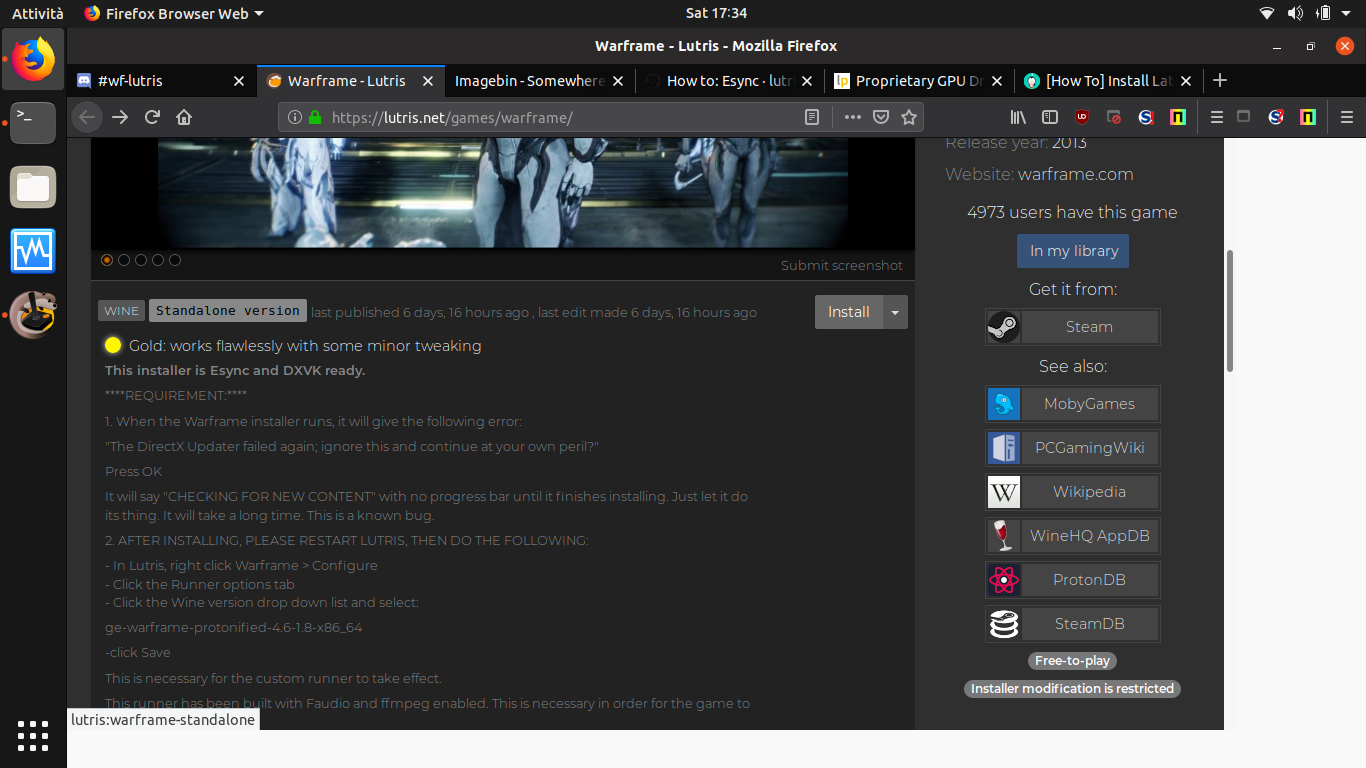Viewport: 1366px width, 768px height.
Task: Switch to the #wf-lutris tab
Action: pyautogui.click(x=162, y=81)
